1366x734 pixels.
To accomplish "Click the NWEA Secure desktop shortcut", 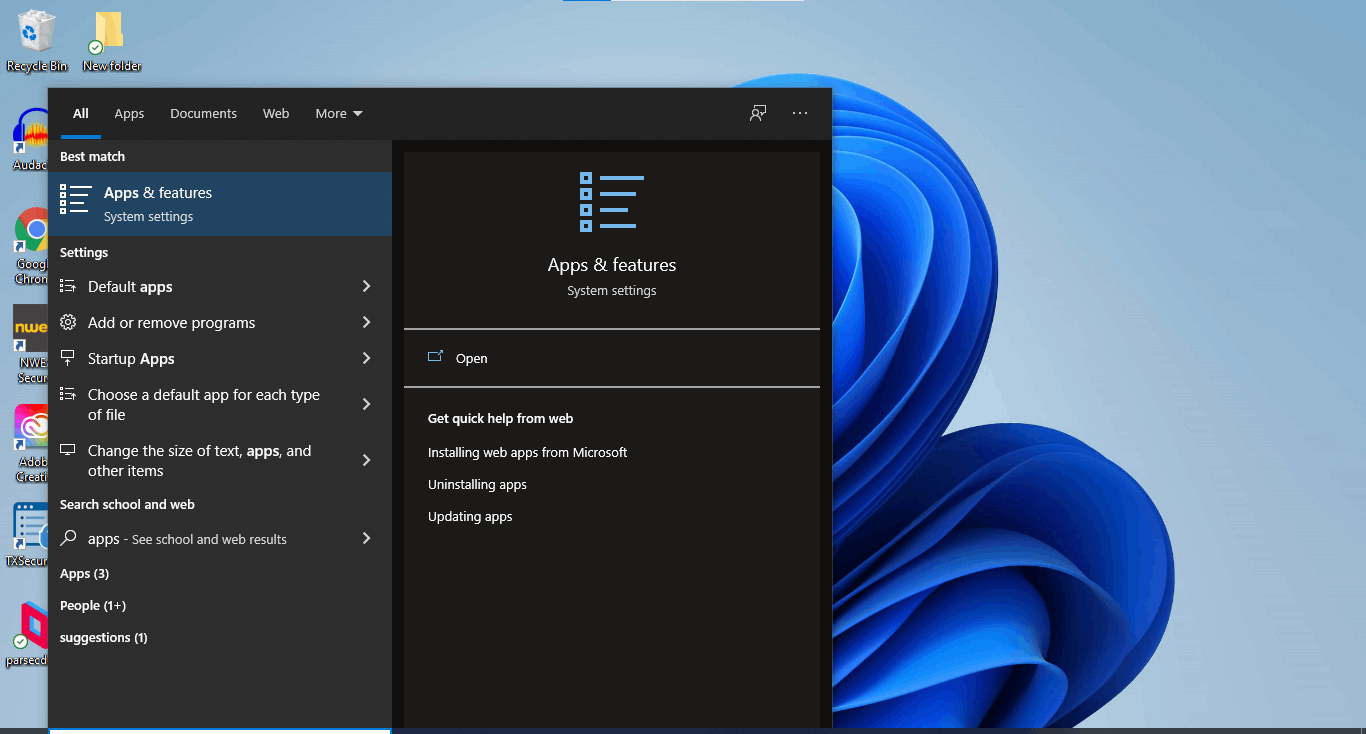I will click(x=30, y=345).
